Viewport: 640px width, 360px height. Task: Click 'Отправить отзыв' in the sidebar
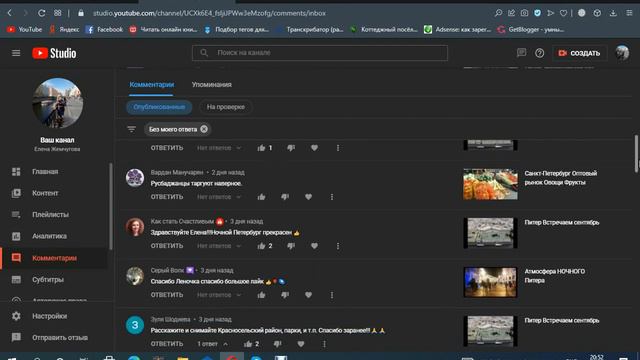point(60,338)
